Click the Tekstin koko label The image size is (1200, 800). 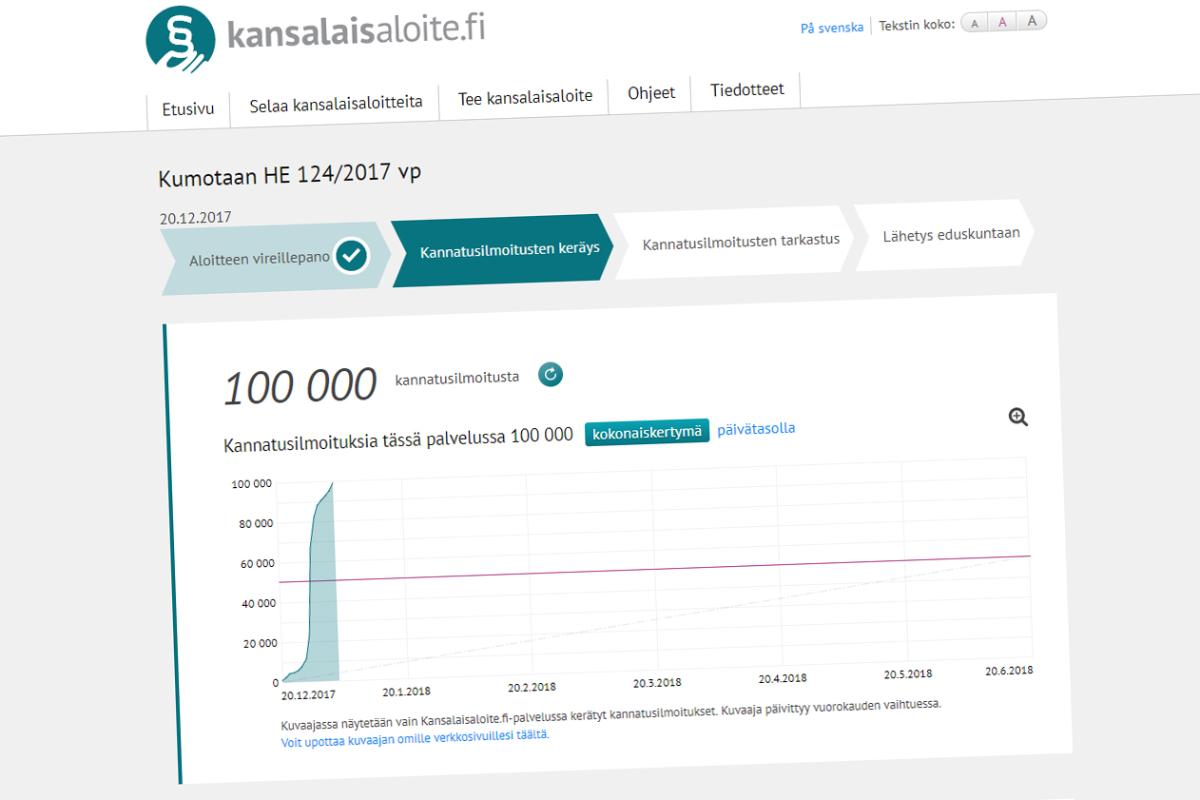pyautogui.click(x=917, y=24)
